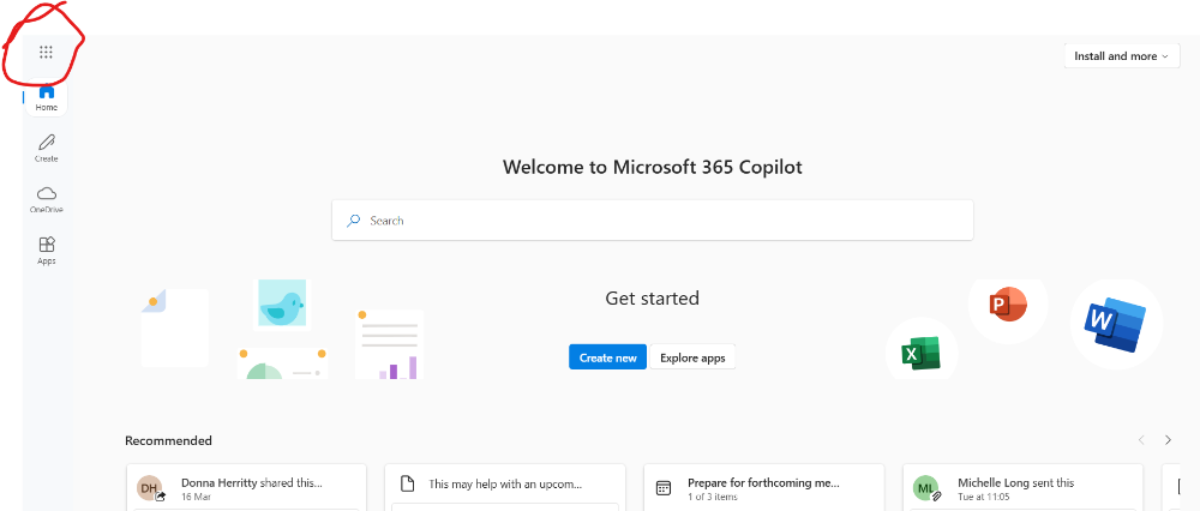Click the Word app icon

(x=1114, y=324)
